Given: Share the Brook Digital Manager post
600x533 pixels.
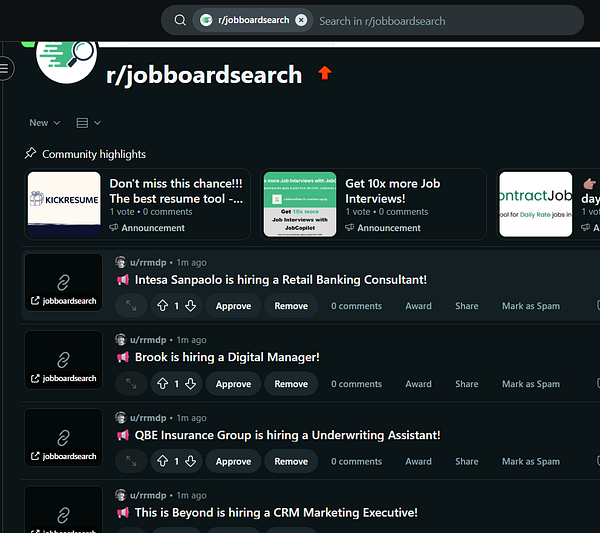Looking at the screenshot, I should point(466,384).
